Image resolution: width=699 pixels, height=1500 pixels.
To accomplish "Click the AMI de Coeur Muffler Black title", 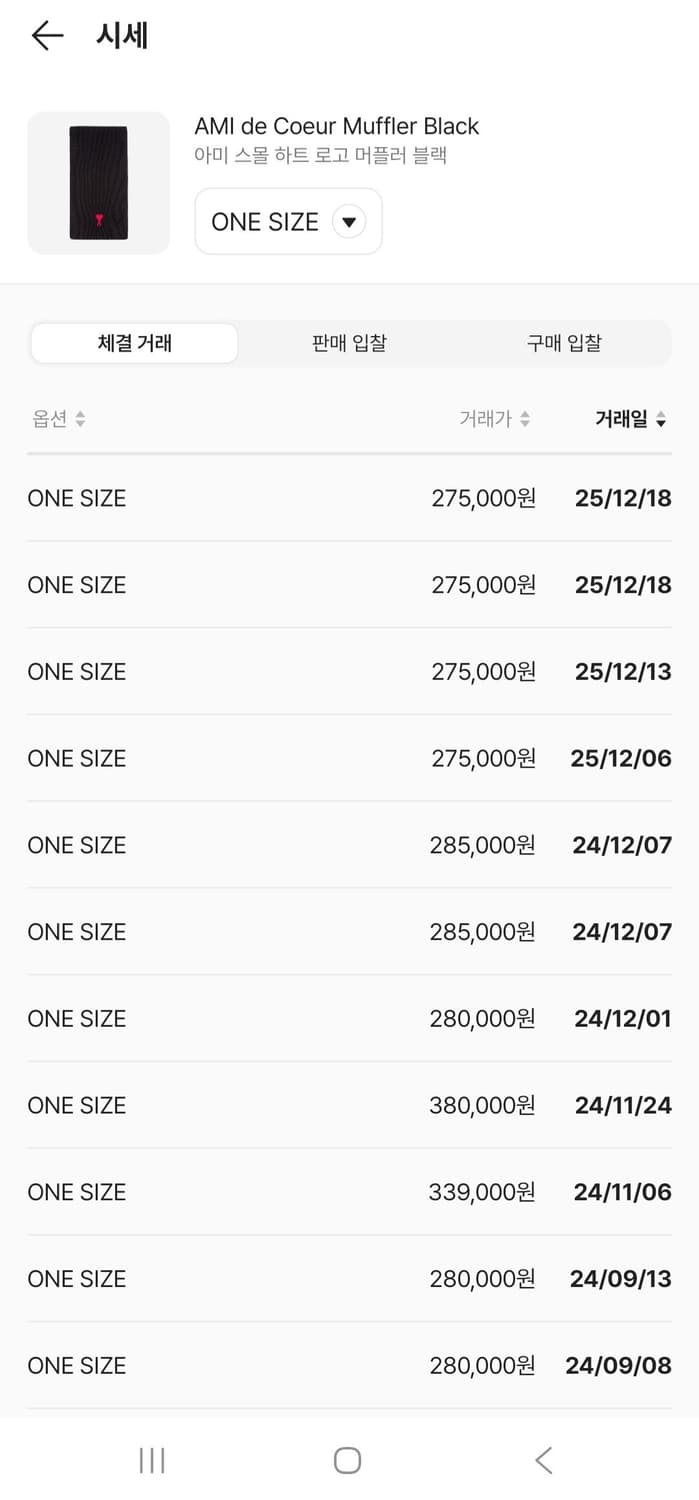I will click(x=337, y=126).
